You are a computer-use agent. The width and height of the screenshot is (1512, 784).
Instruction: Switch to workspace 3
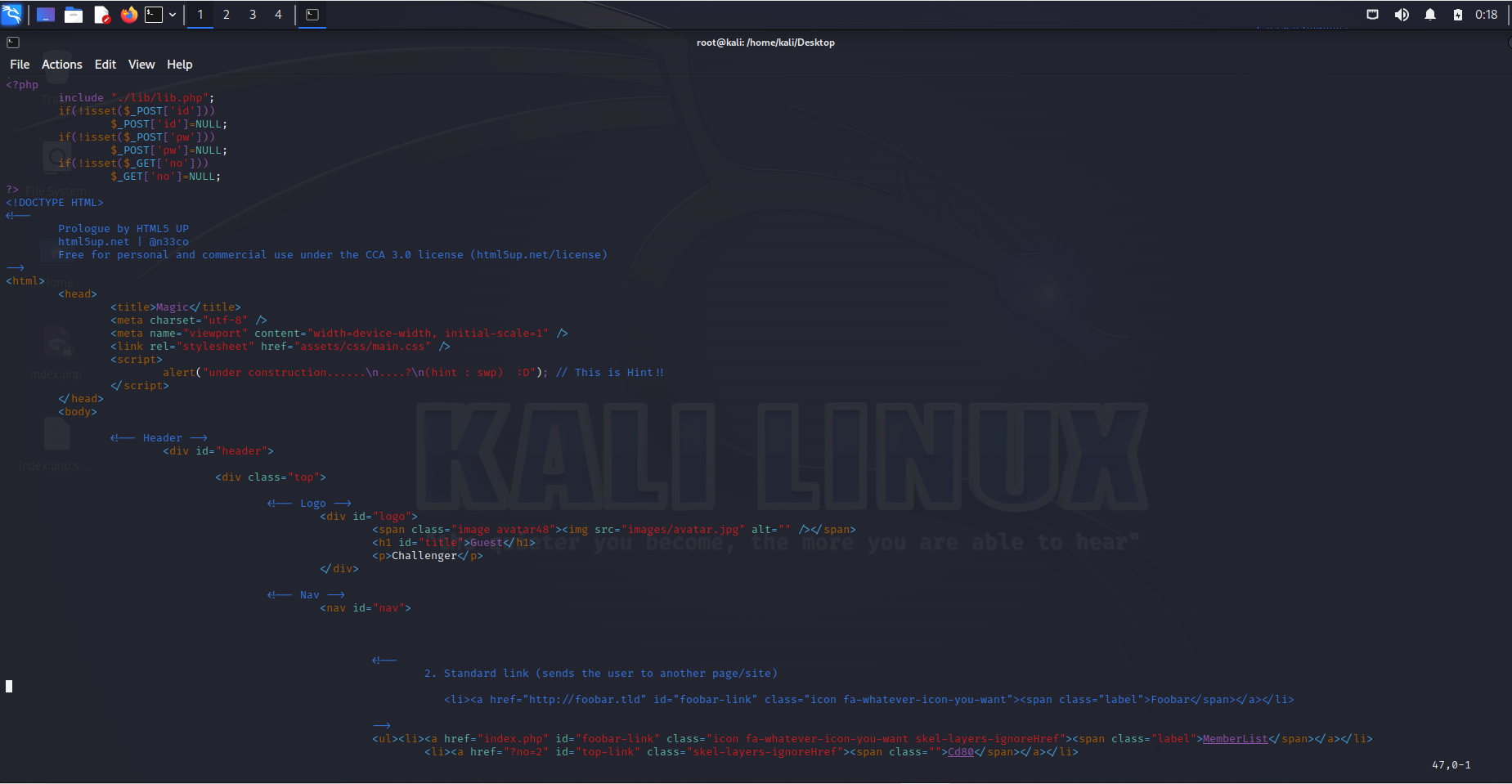[253, 15]
